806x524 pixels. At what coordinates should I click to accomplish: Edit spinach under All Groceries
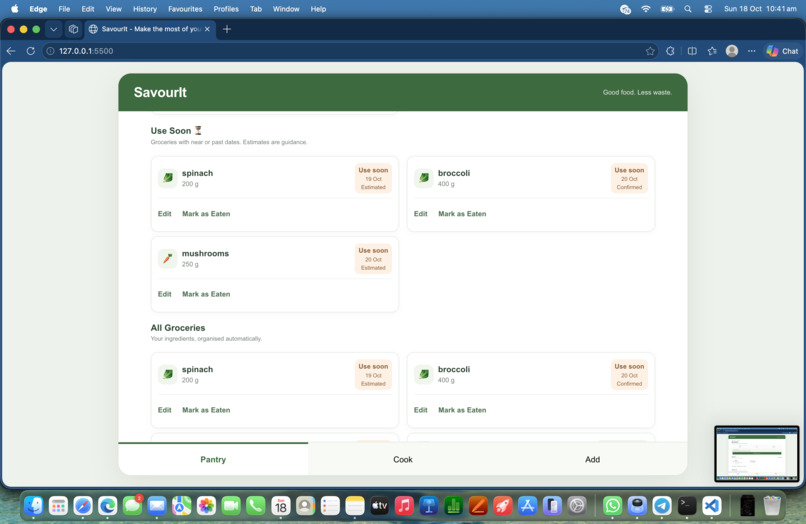(x=164, y=410)
